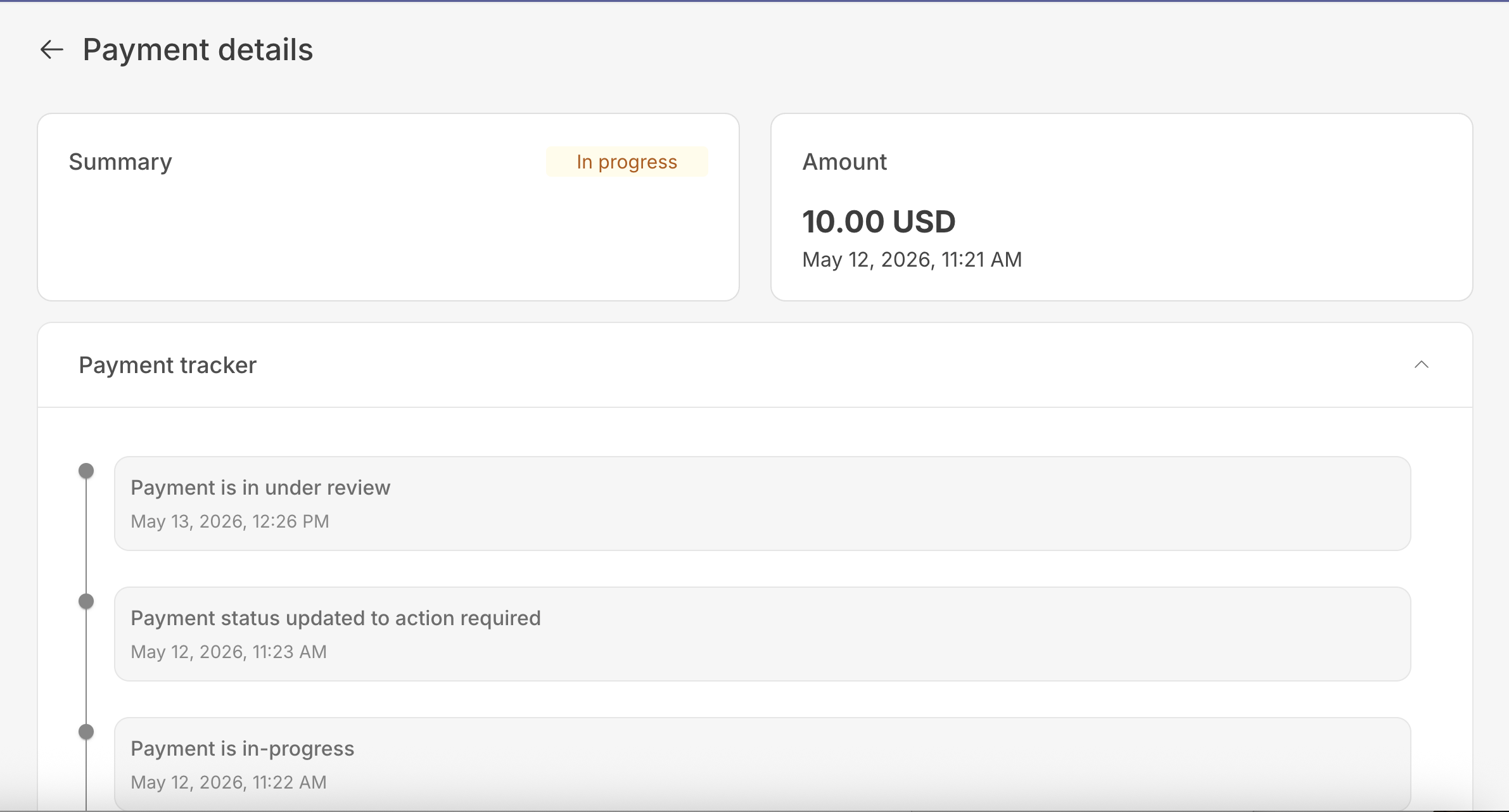Click the 'May 12, 2026, 11:21 AM' timestamp

click(912, 260)
